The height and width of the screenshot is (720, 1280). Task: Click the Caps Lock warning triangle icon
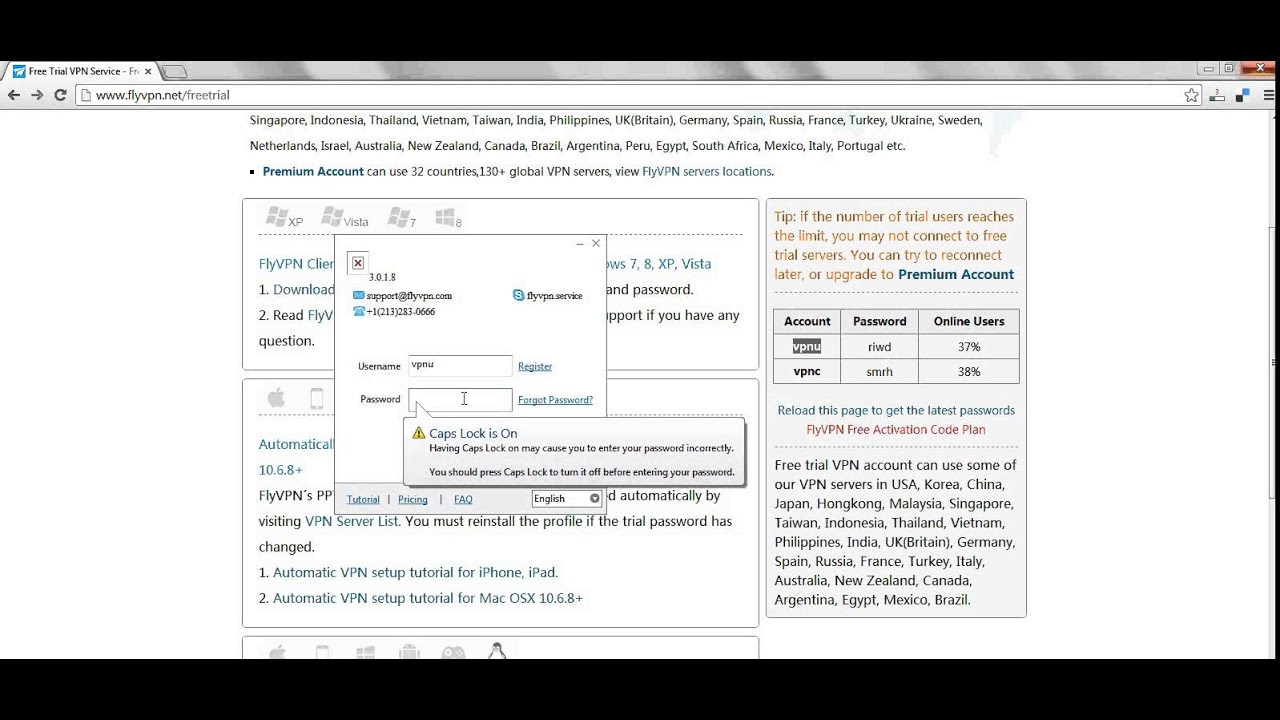[x=419, y=434]
